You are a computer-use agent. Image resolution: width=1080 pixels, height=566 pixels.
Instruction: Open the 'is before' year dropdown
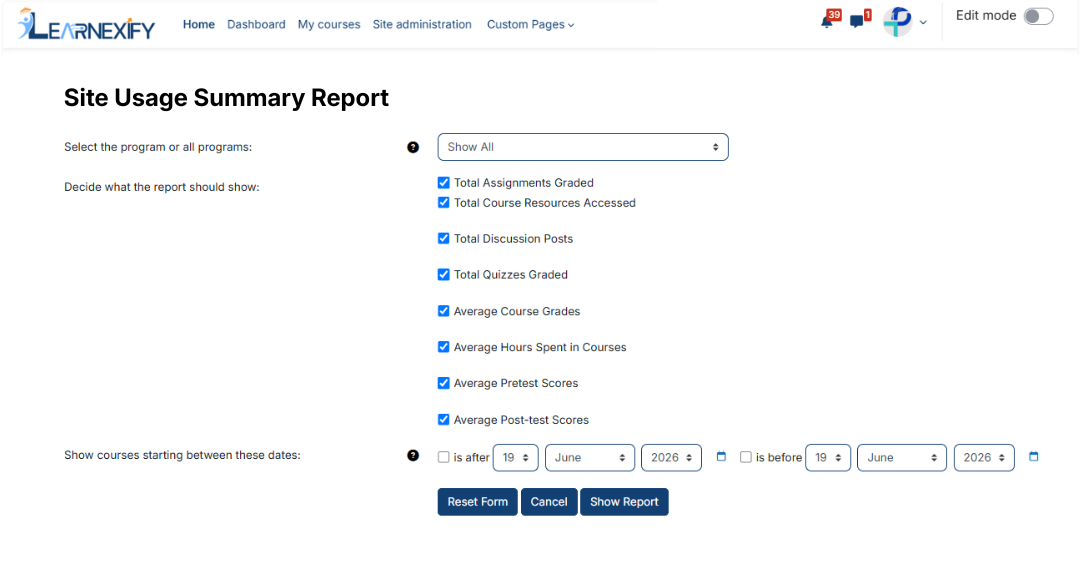[x=984, y=458]
